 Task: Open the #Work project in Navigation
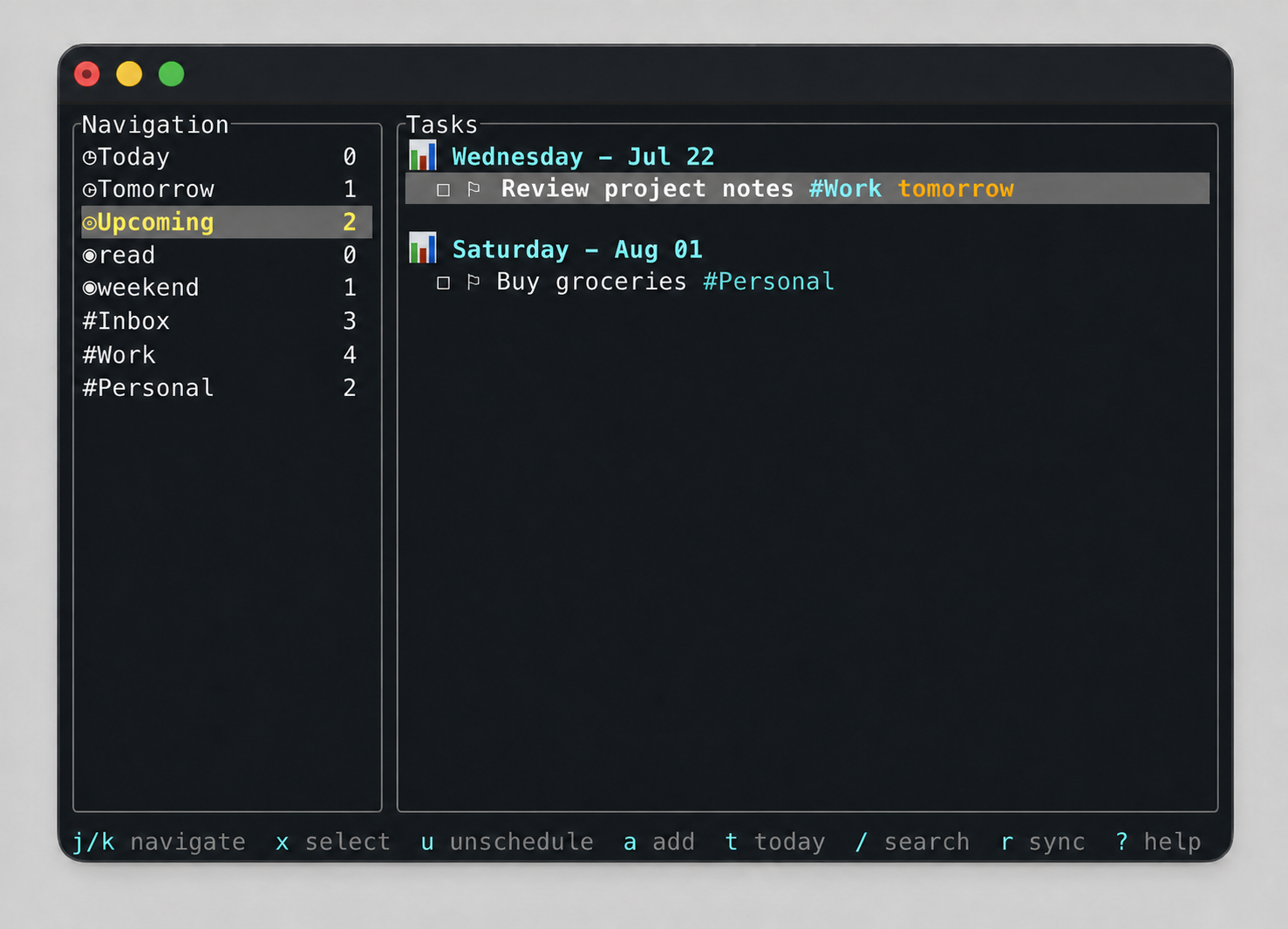tap(227, 355)
